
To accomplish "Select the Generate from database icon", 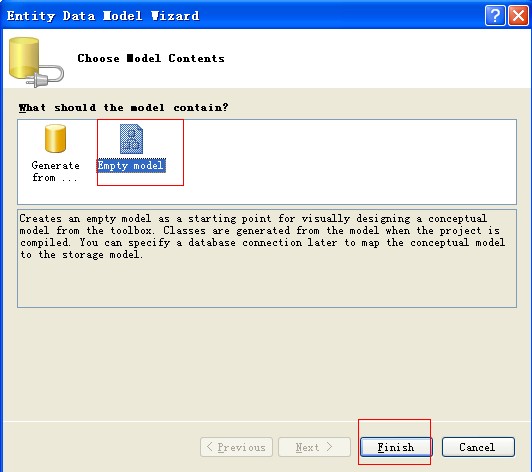I will coord(55,138).
